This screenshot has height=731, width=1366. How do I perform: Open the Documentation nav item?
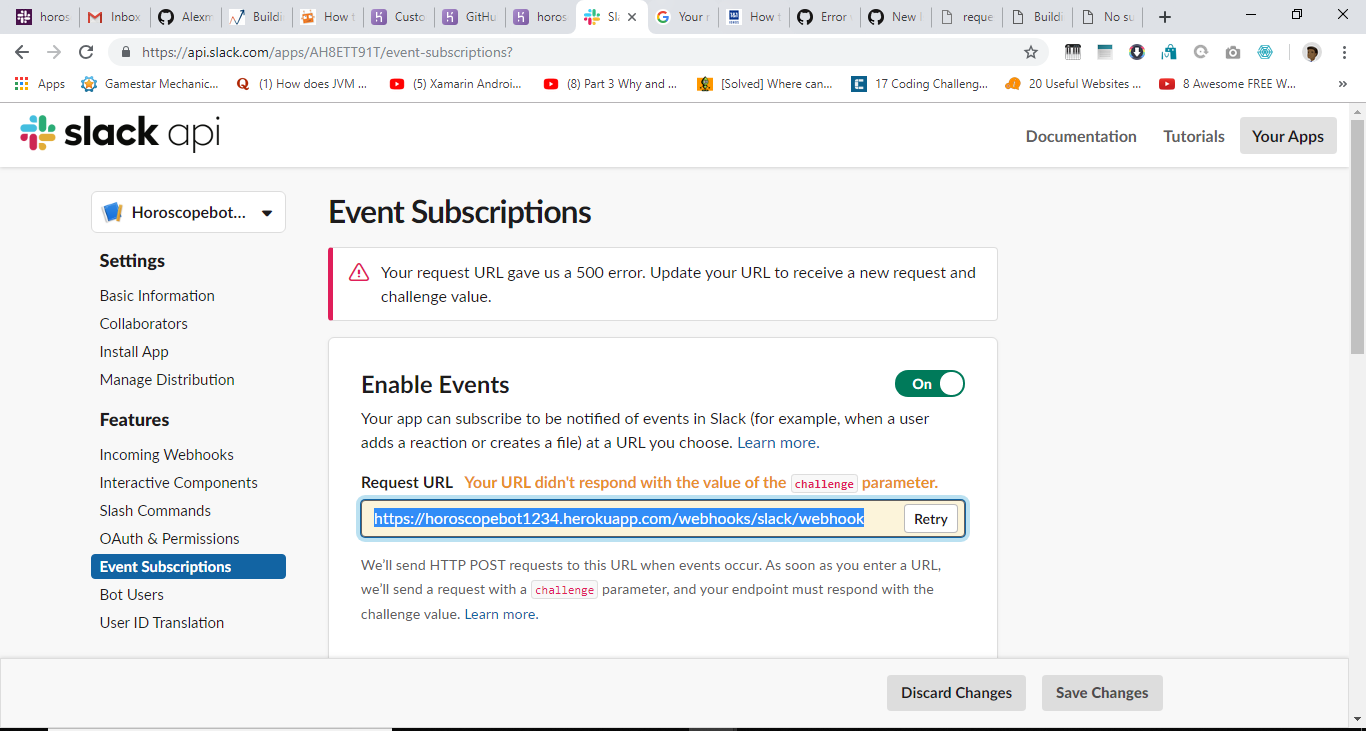click(1081, 135)
